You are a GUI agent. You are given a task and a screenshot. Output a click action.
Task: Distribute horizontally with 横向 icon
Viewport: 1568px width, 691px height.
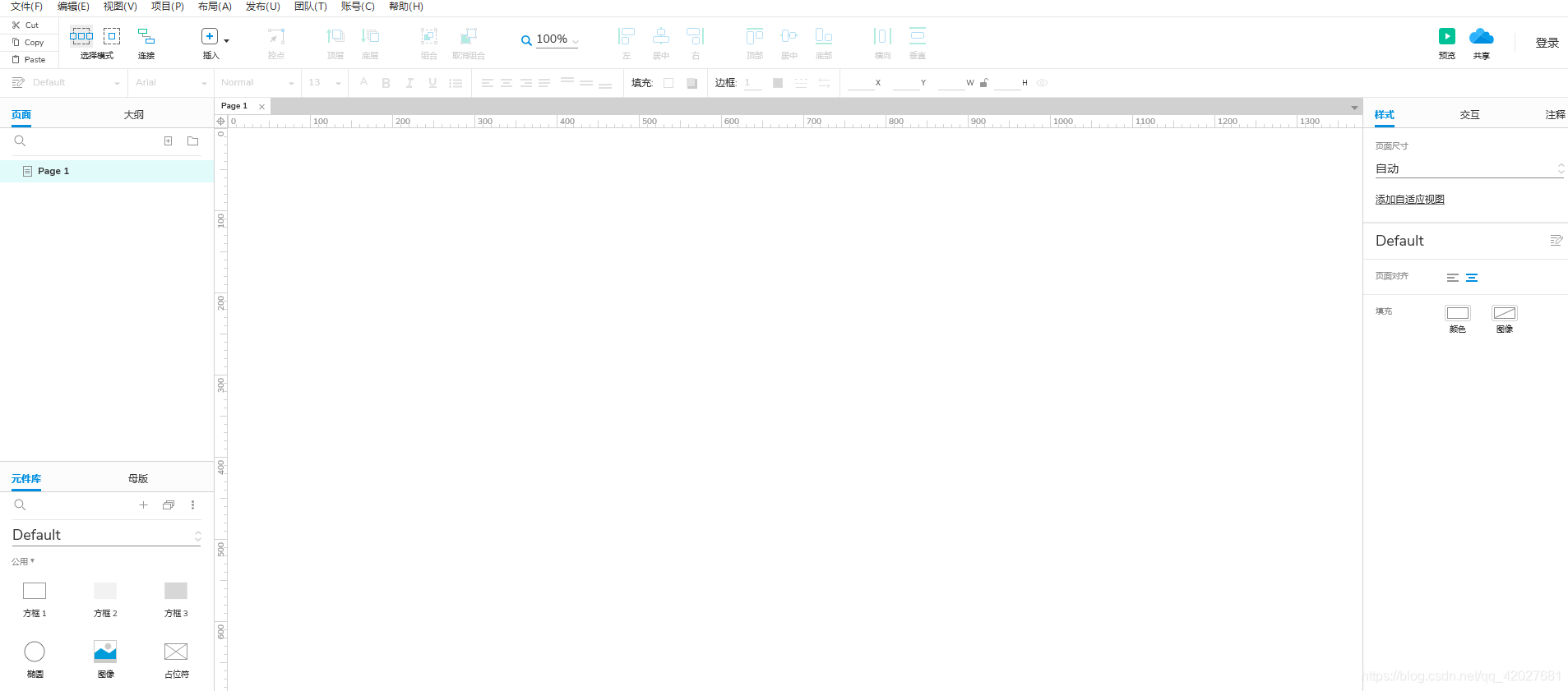[x=882, y=37]
